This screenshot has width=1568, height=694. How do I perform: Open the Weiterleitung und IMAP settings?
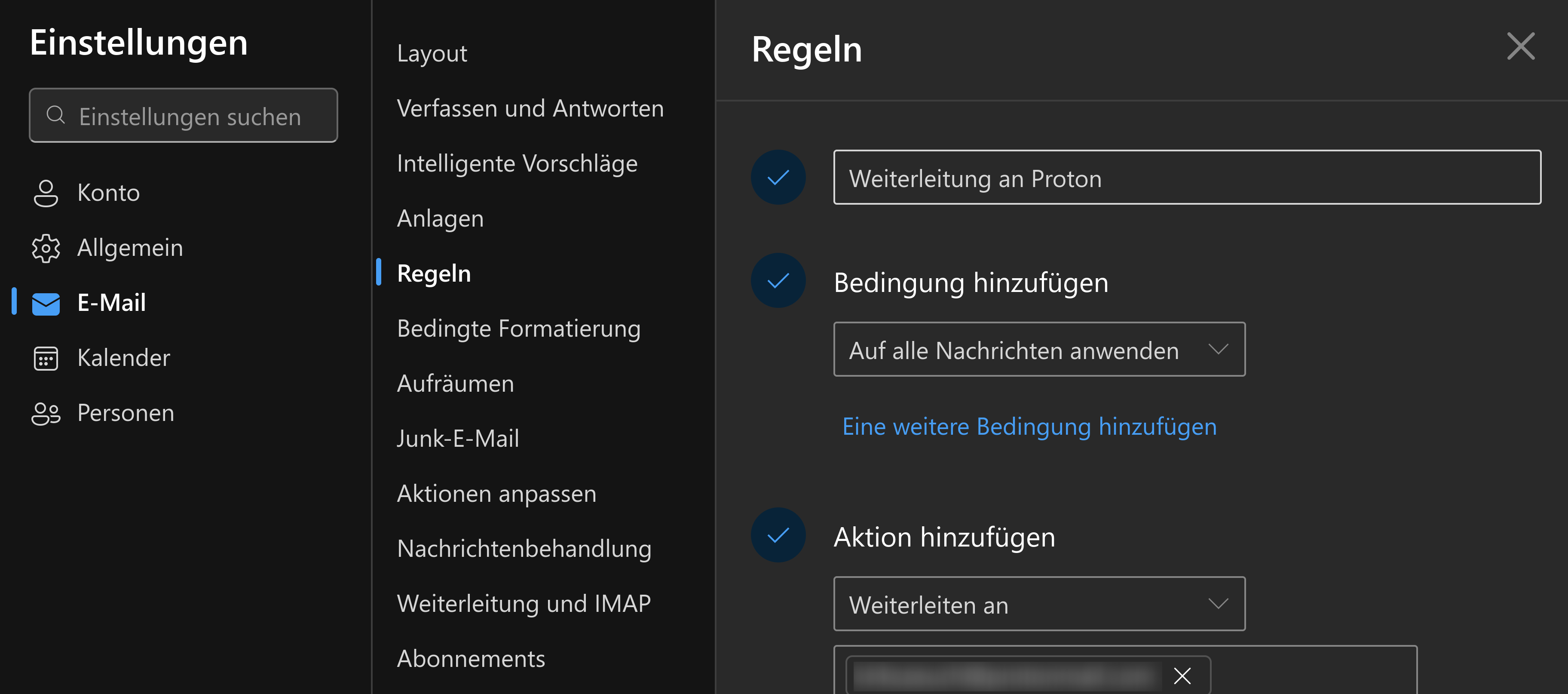click(x=524, y=604)
